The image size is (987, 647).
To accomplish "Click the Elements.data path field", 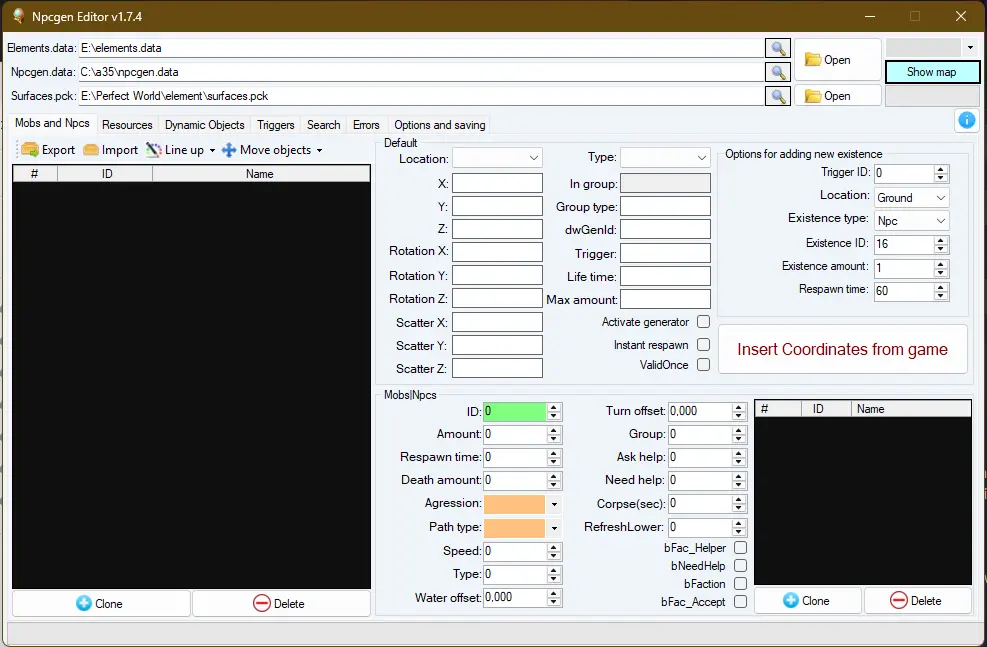I will (x=421, y=48).
